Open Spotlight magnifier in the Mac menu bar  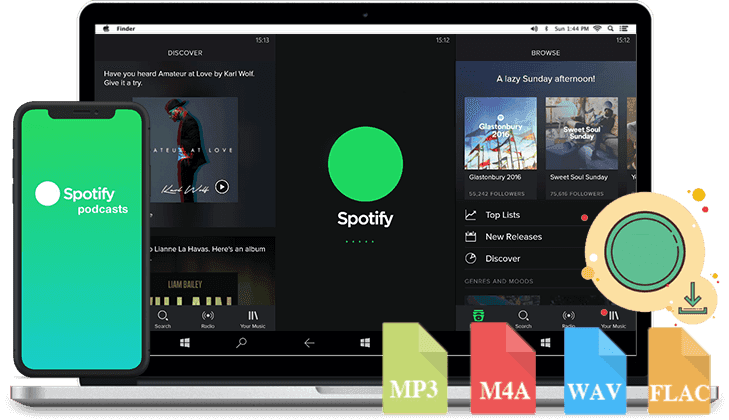610,29
